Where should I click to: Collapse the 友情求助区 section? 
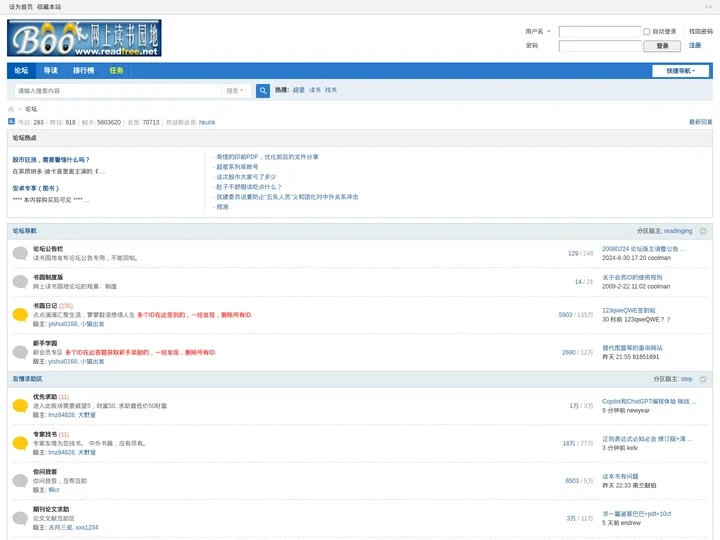[703, 379]
